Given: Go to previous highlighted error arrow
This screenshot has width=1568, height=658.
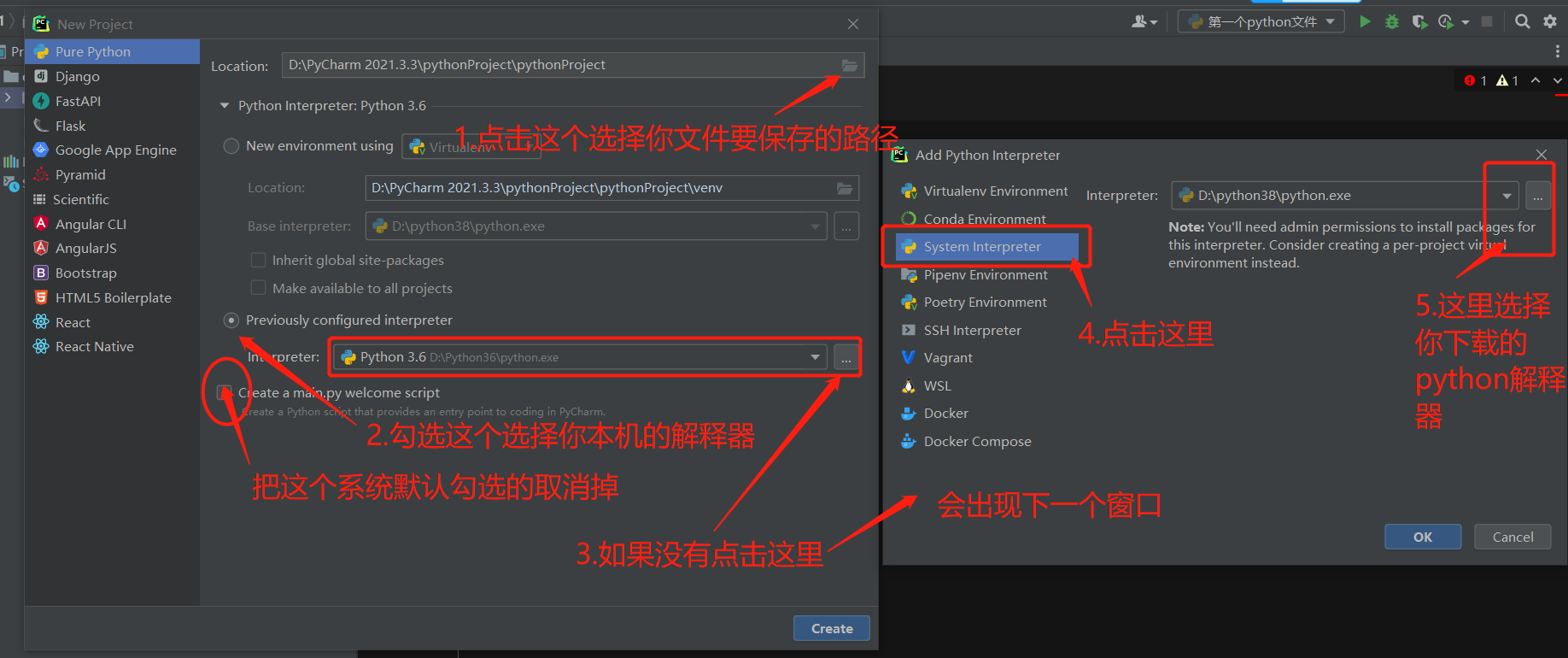Looking at the screenshot, I should [1536, 80].
